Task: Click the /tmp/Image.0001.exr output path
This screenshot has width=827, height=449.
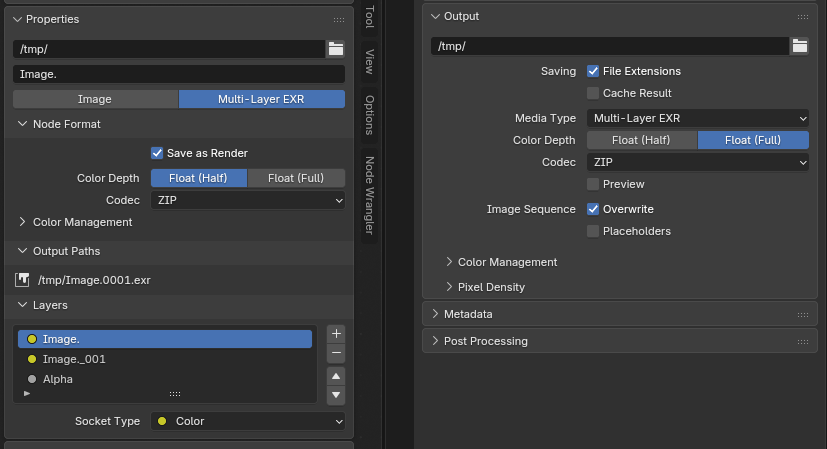Action: [94, 280]
